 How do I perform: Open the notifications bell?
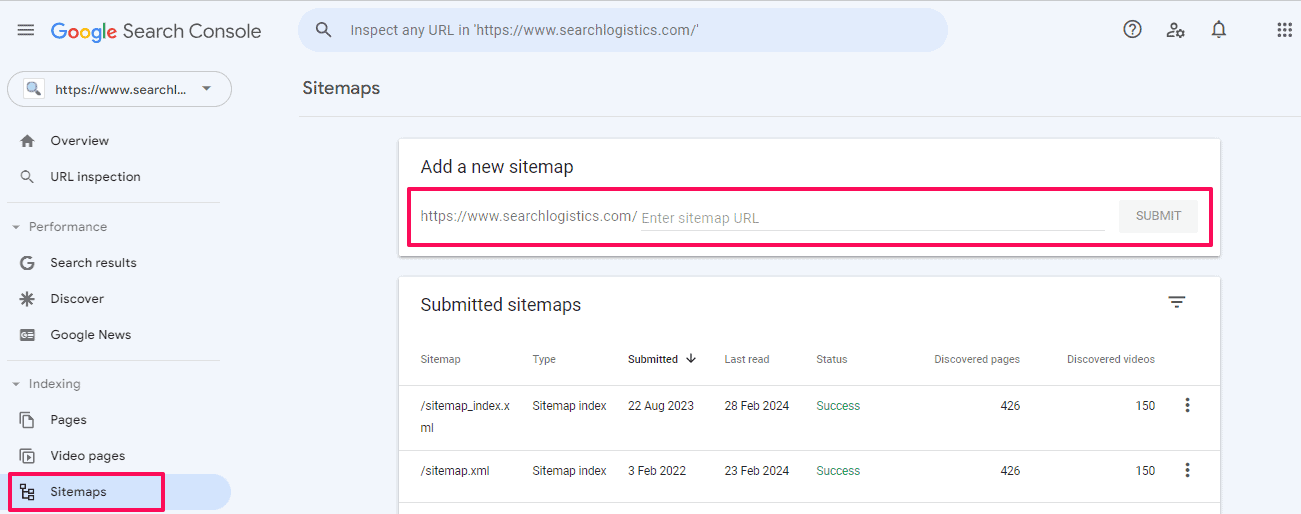(1218, 30)
